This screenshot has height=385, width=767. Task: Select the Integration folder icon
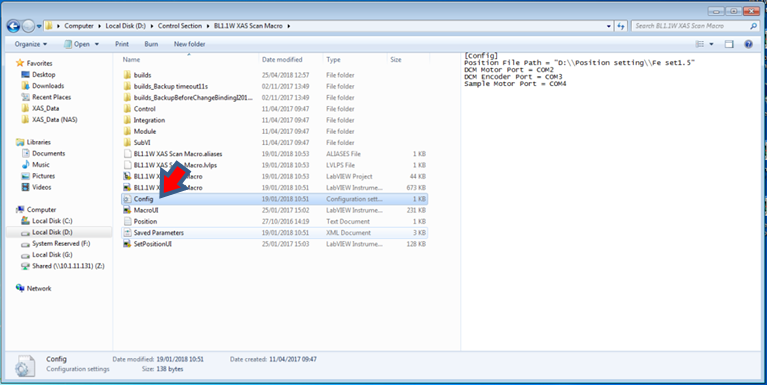[127, 120]
